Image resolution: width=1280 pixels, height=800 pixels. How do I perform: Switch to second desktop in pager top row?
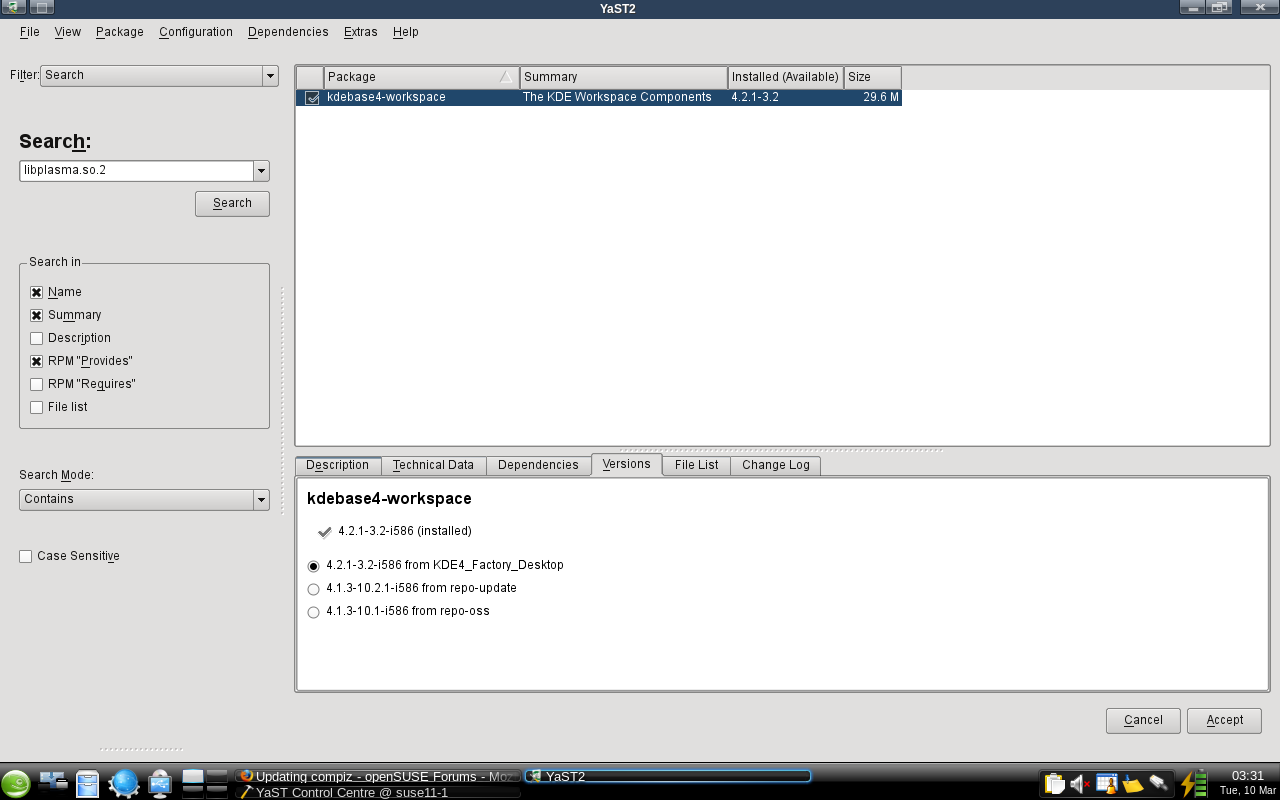tap(217, 776)
